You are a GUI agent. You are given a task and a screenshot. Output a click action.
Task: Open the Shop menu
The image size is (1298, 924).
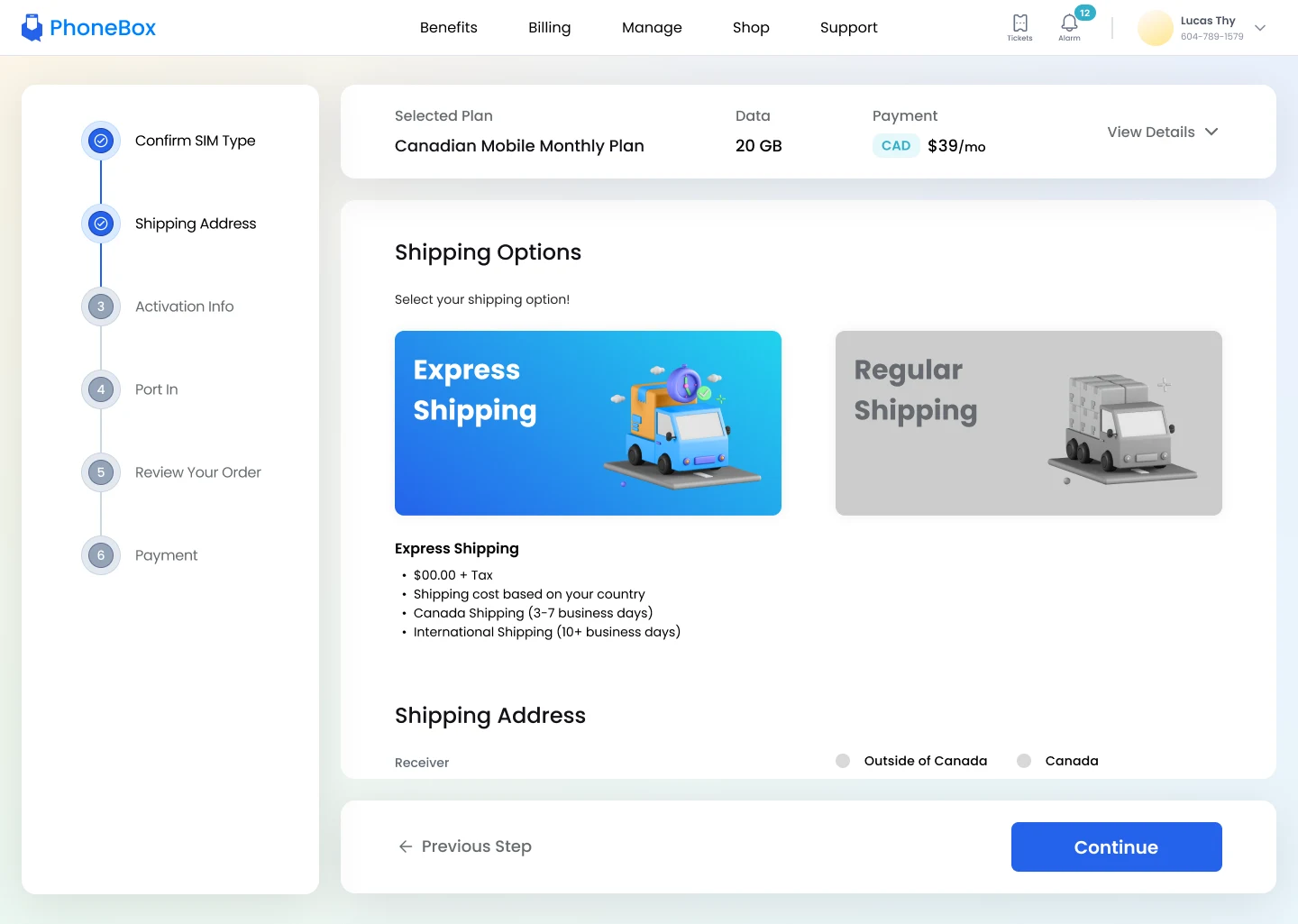(x=751, y=28)
